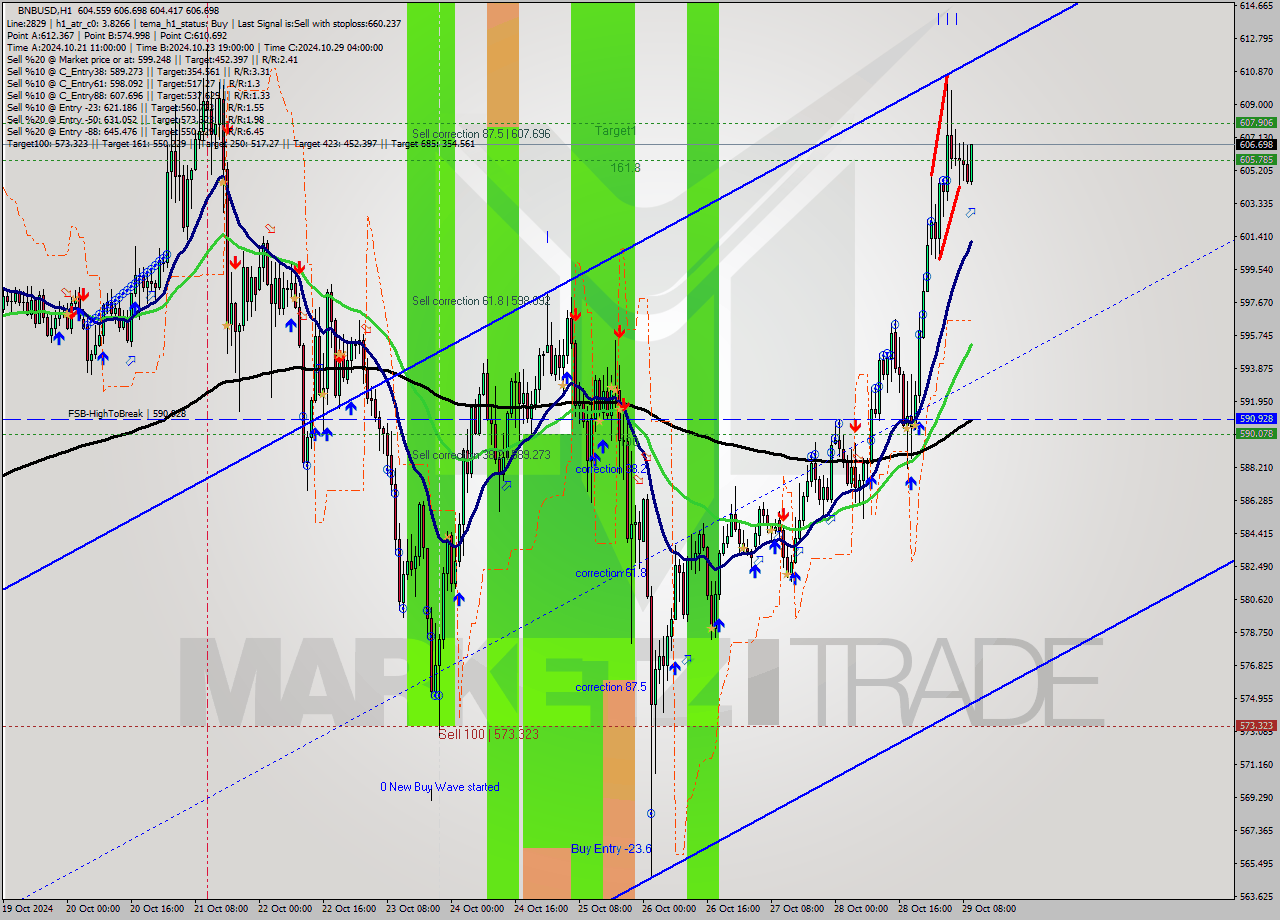Viewport: 1280px width, 920px height.
Task: Click the 'Sell %20 @ Entry -88: 645.476' line
Action: [x=135, y=131]
